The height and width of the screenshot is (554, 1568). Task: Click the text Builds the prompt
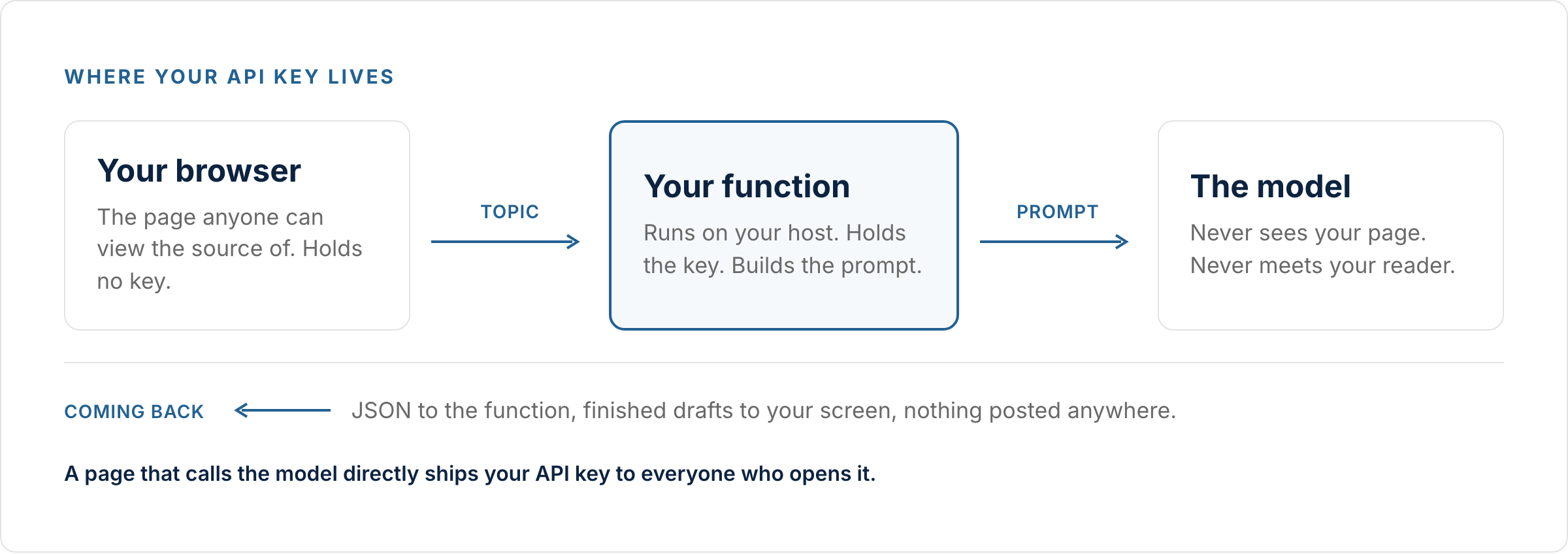[x=826, y=266]
